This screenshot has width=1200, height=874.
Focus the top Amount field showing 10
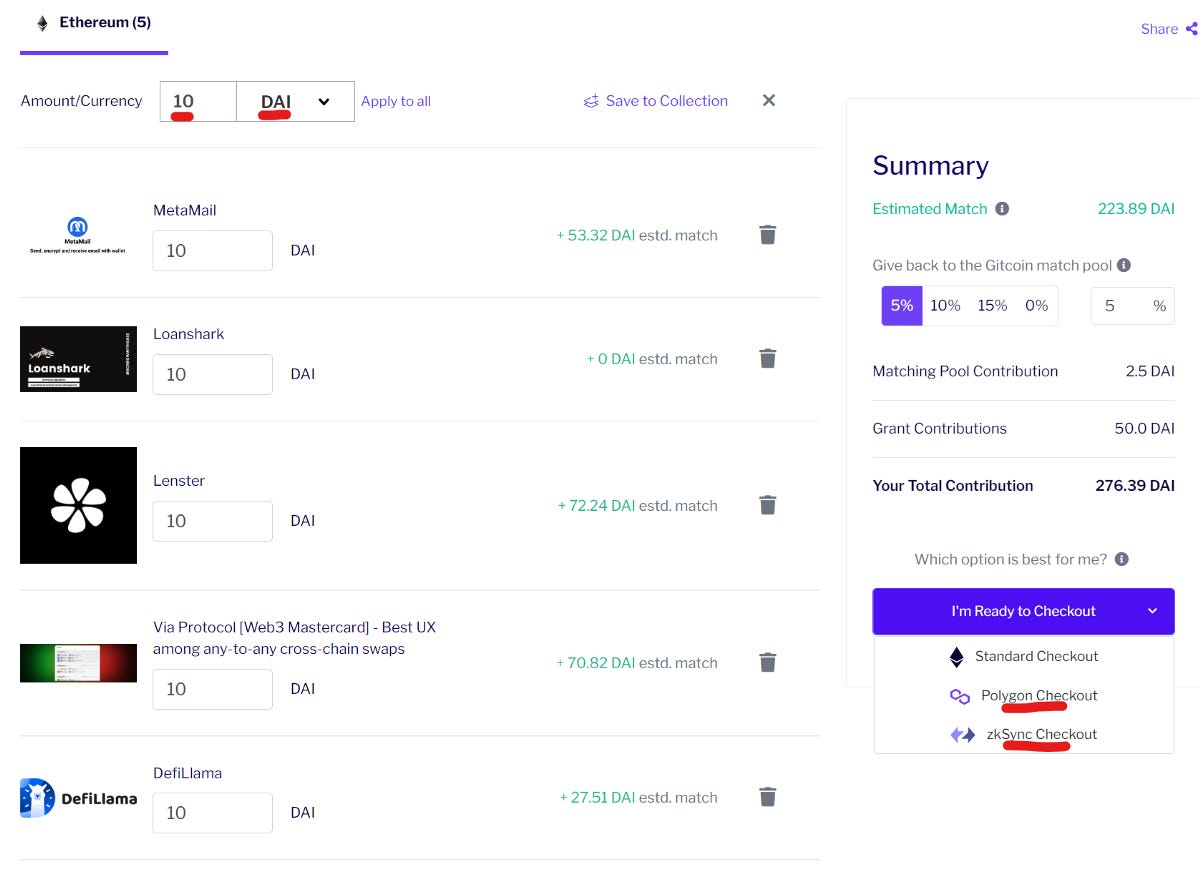coord(198,101)
